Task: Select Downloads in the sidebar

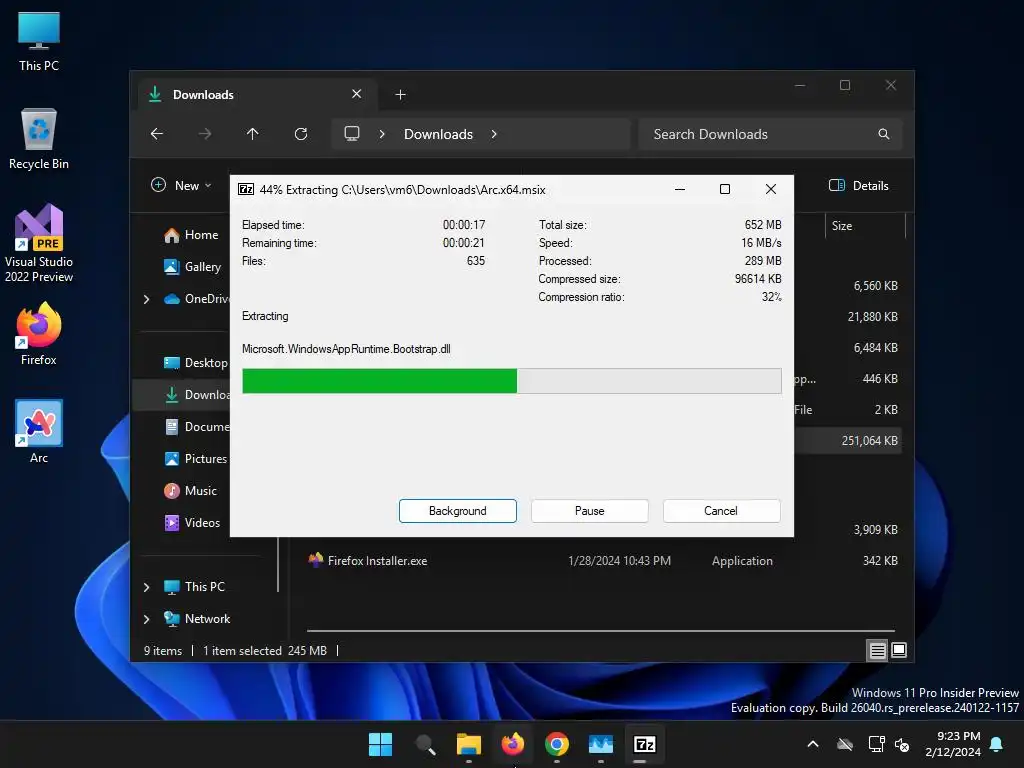Action: (x=181, y=394)
